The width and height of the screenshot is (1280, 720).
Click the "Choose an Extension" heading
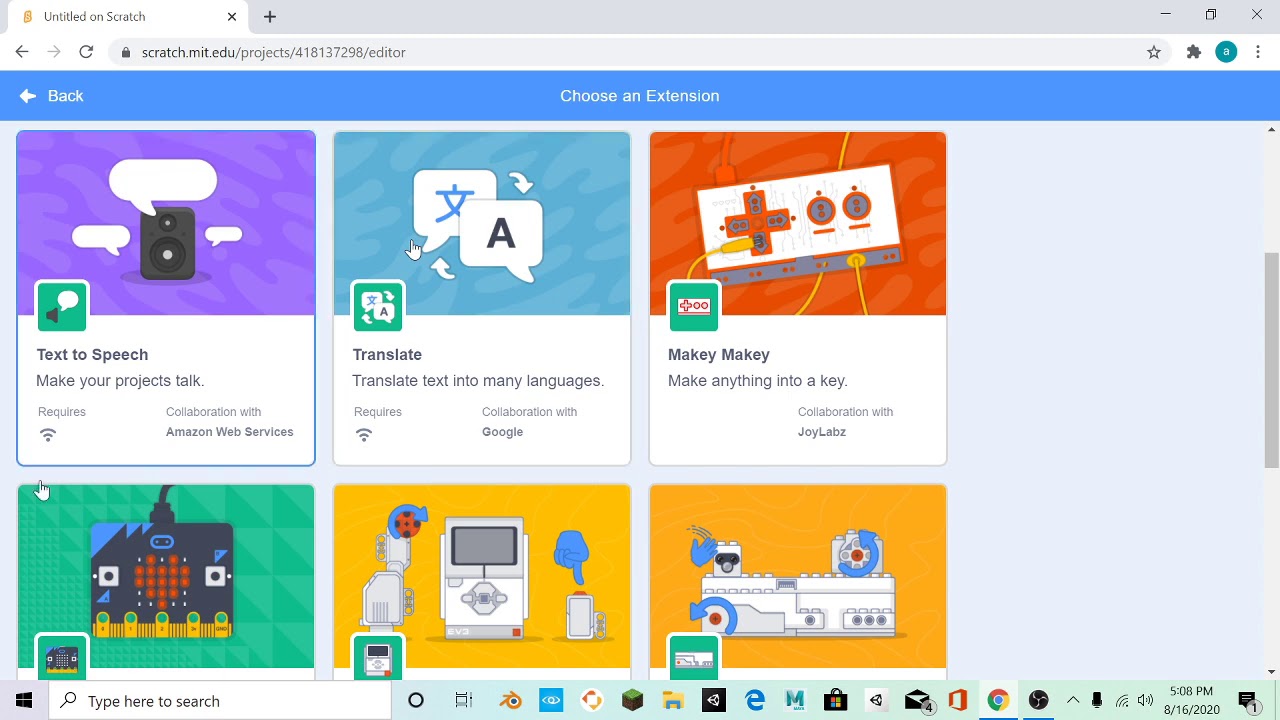pyautogui.click(x=640, y=96)
